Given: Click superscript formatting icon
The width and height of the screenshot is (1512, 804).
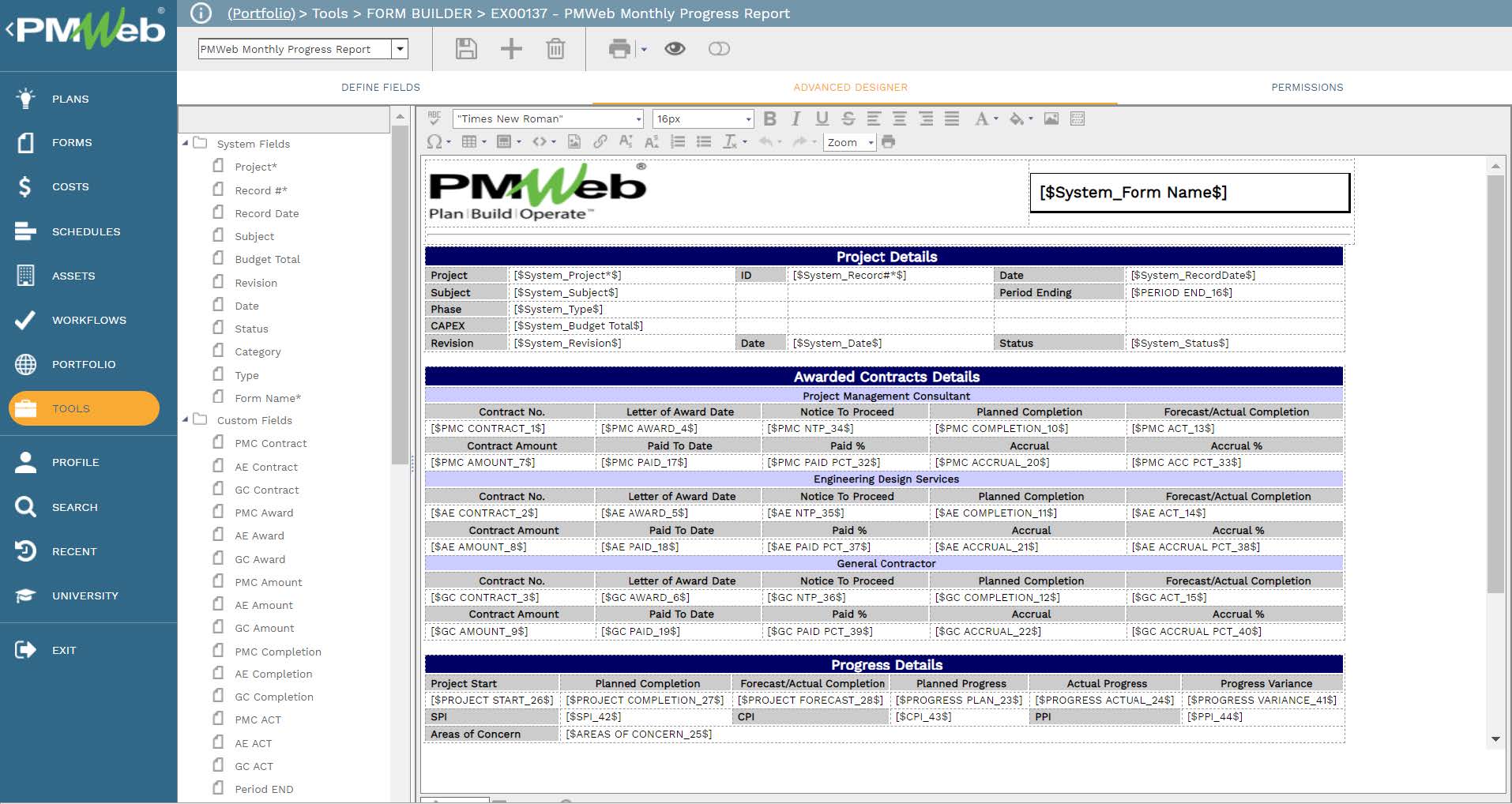Looking at the screenshot, I should (x=626, y=141).
